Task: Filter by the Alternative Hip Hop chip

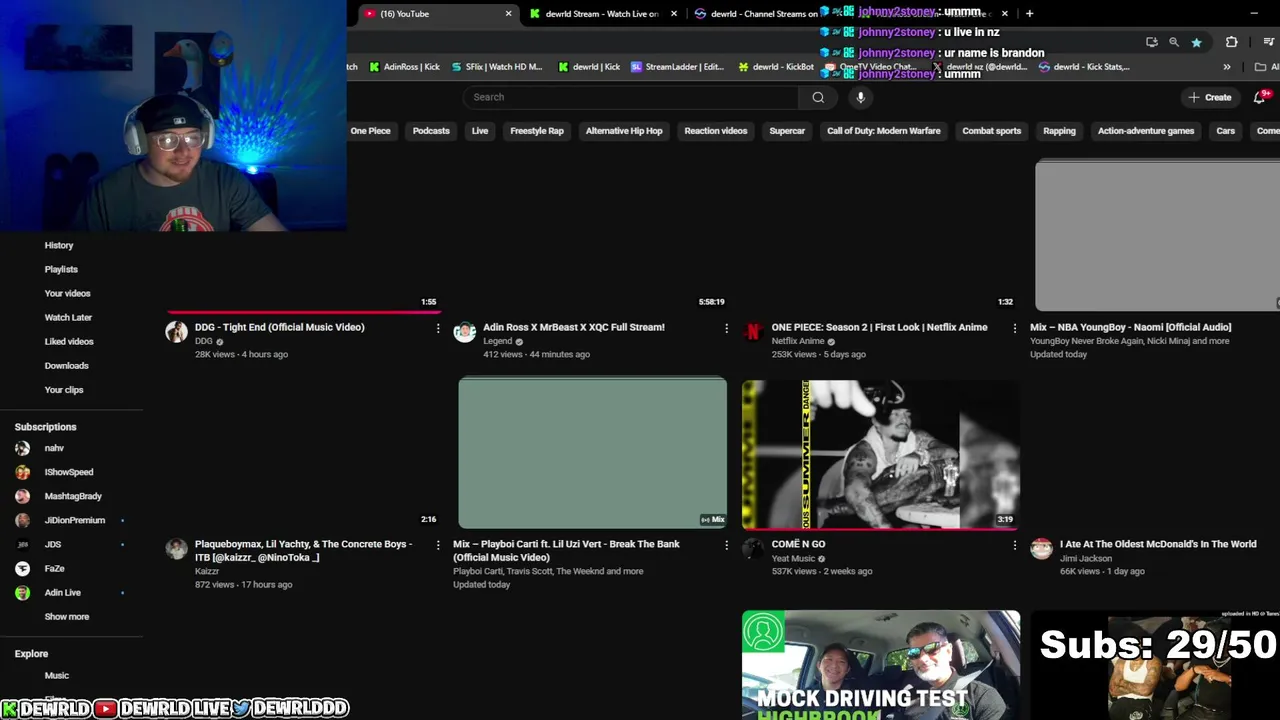Action: (x=624, y=131)
